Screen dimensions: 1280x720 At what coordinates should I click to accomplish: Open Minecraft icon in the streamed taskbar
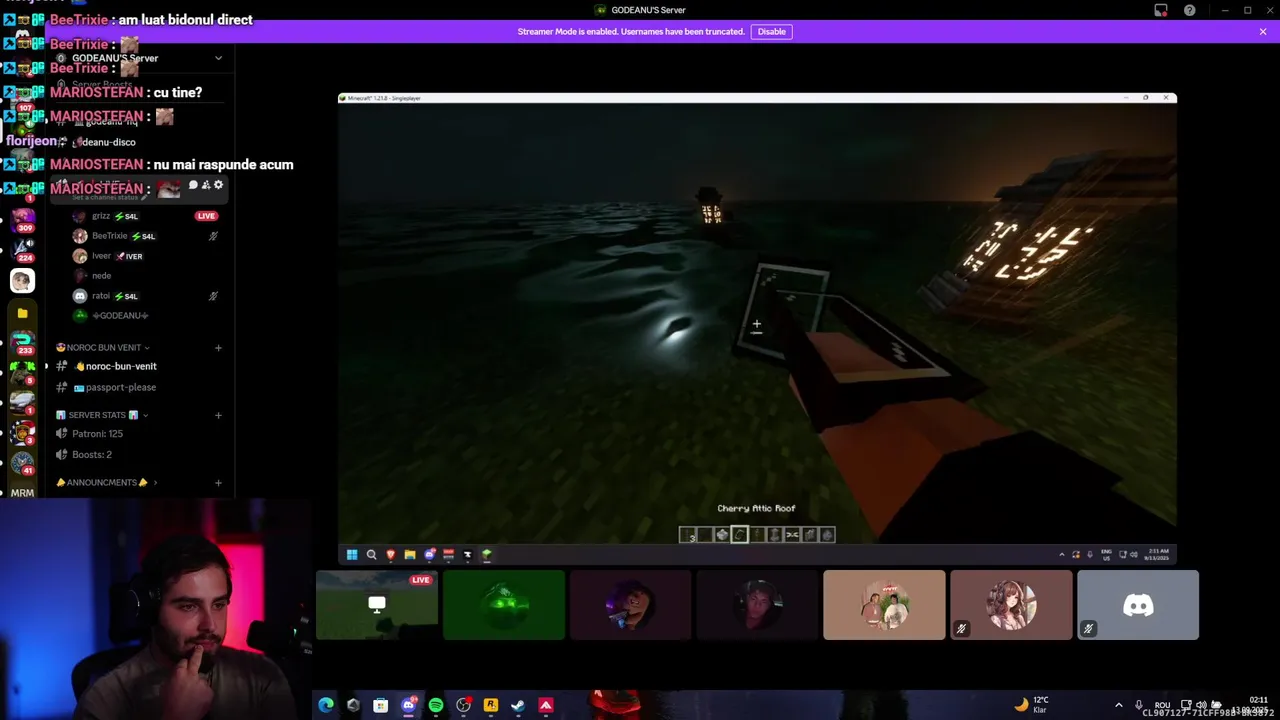pos(487,555)
